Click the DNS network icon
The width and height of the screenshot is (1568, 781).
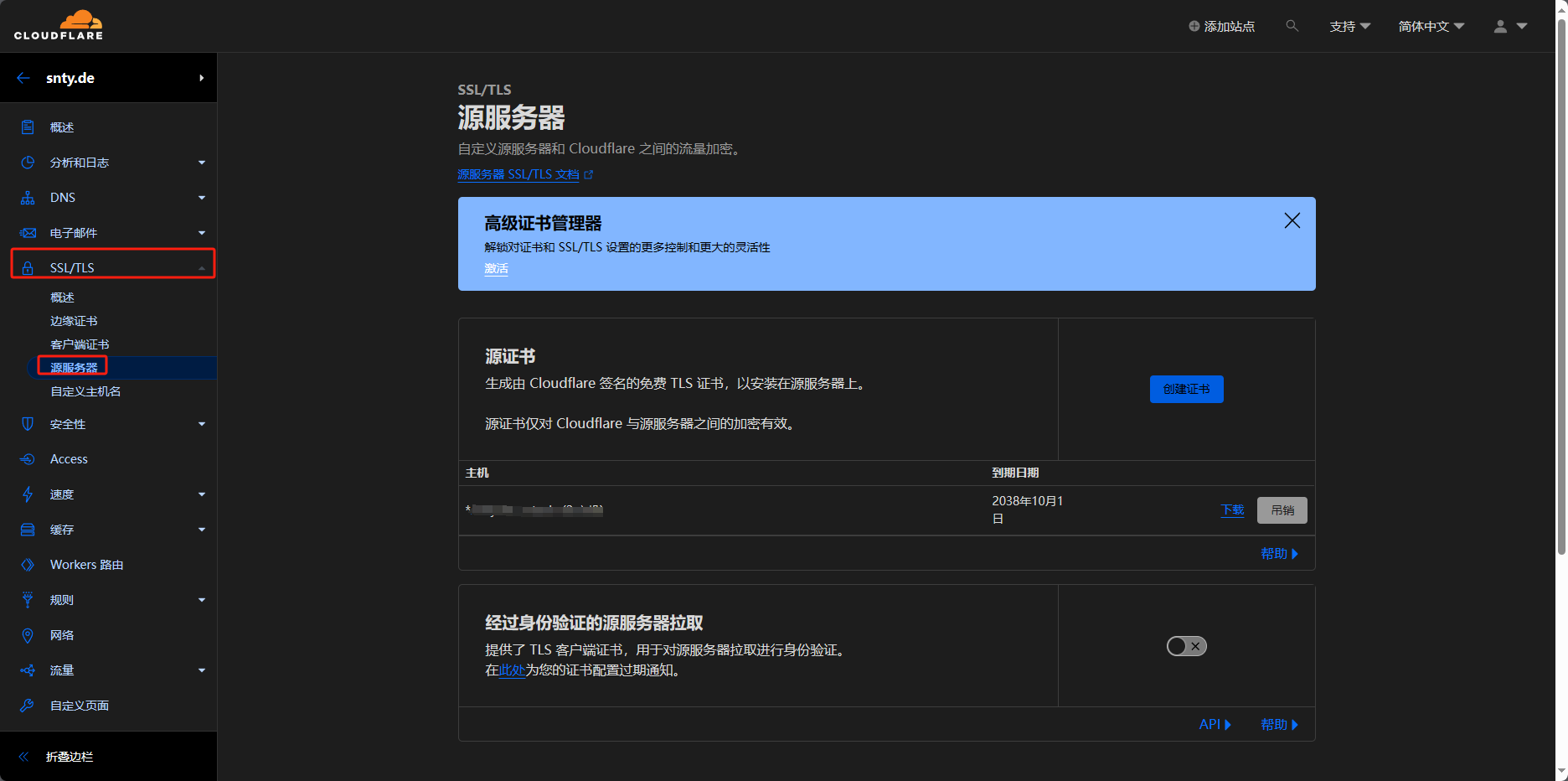pos(28,198)
